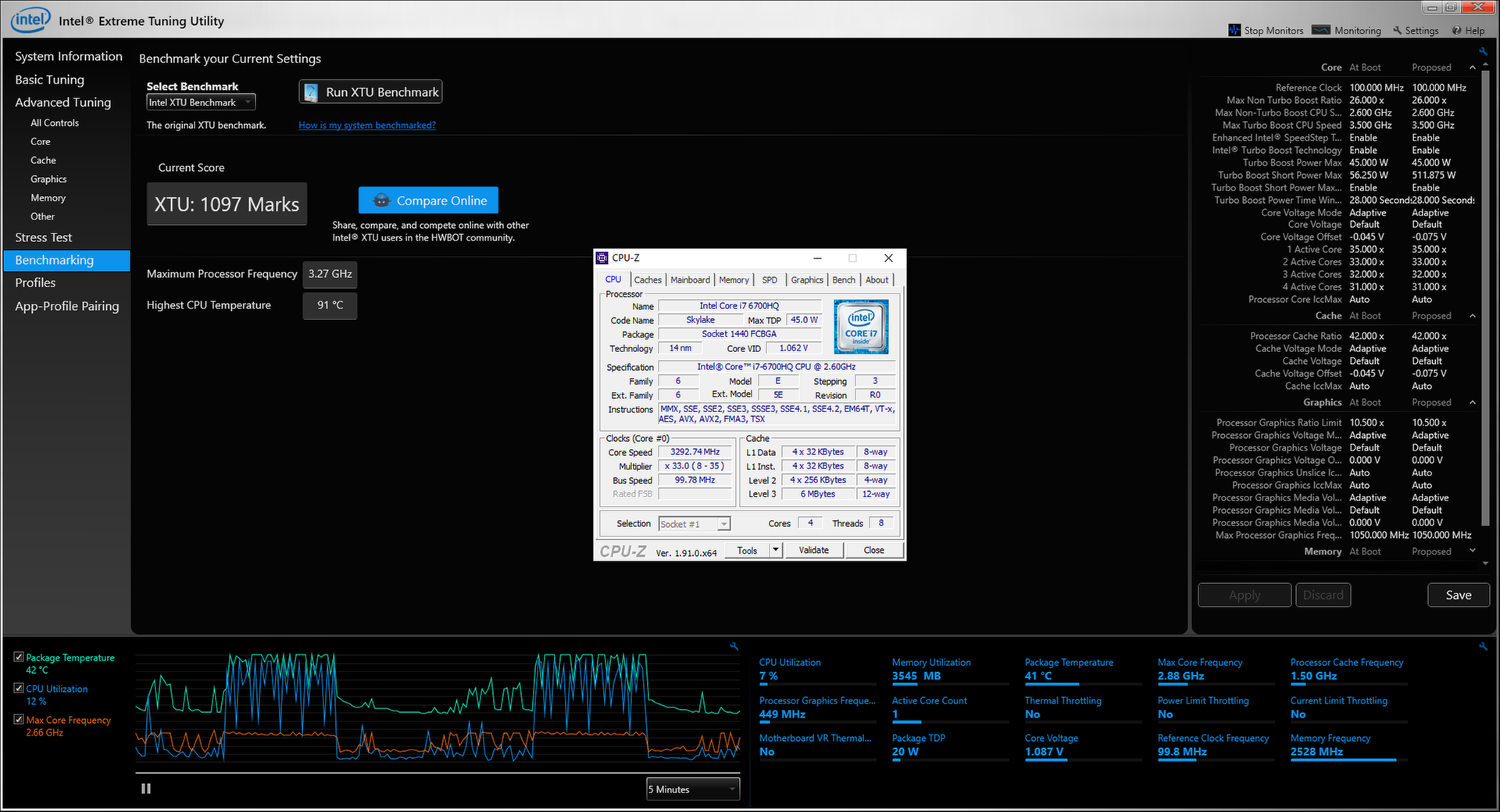The image size is (1500, 812).
Task: Open the Profiles page
Action: tap(35, 283)
